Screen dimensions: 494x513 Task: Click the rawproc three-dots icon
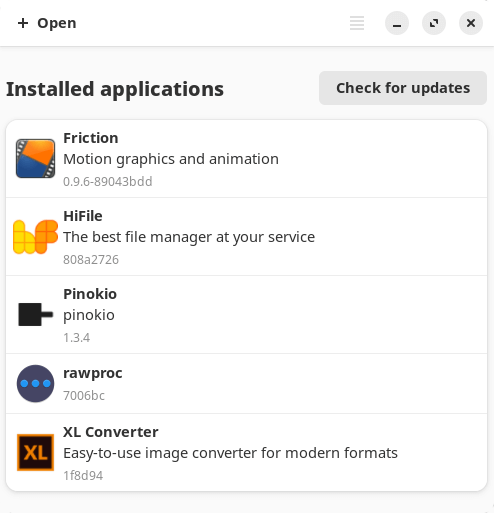tap(35, 384)
